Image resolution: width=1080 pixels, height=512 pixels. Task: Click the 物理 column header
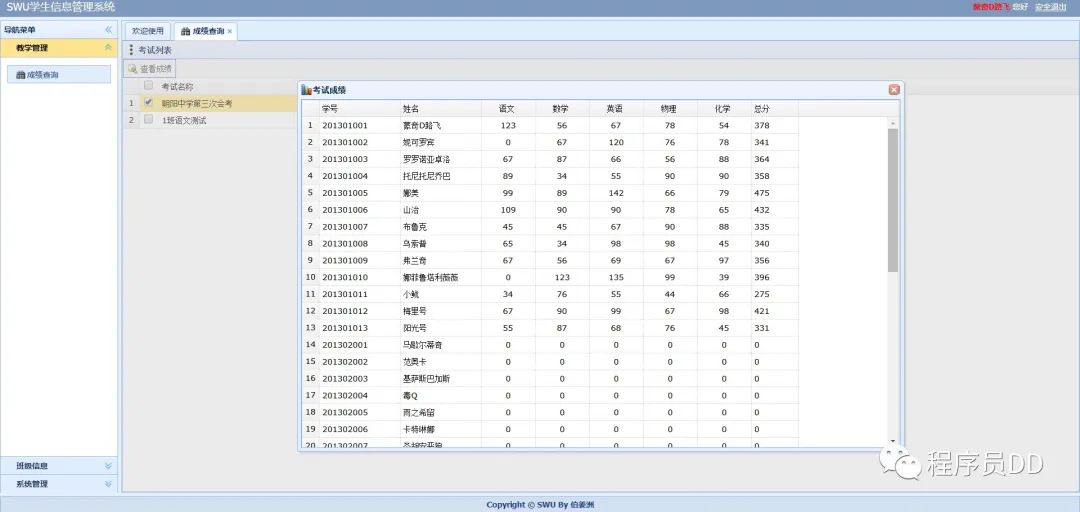pyautogui.click(x=669, y=109)
